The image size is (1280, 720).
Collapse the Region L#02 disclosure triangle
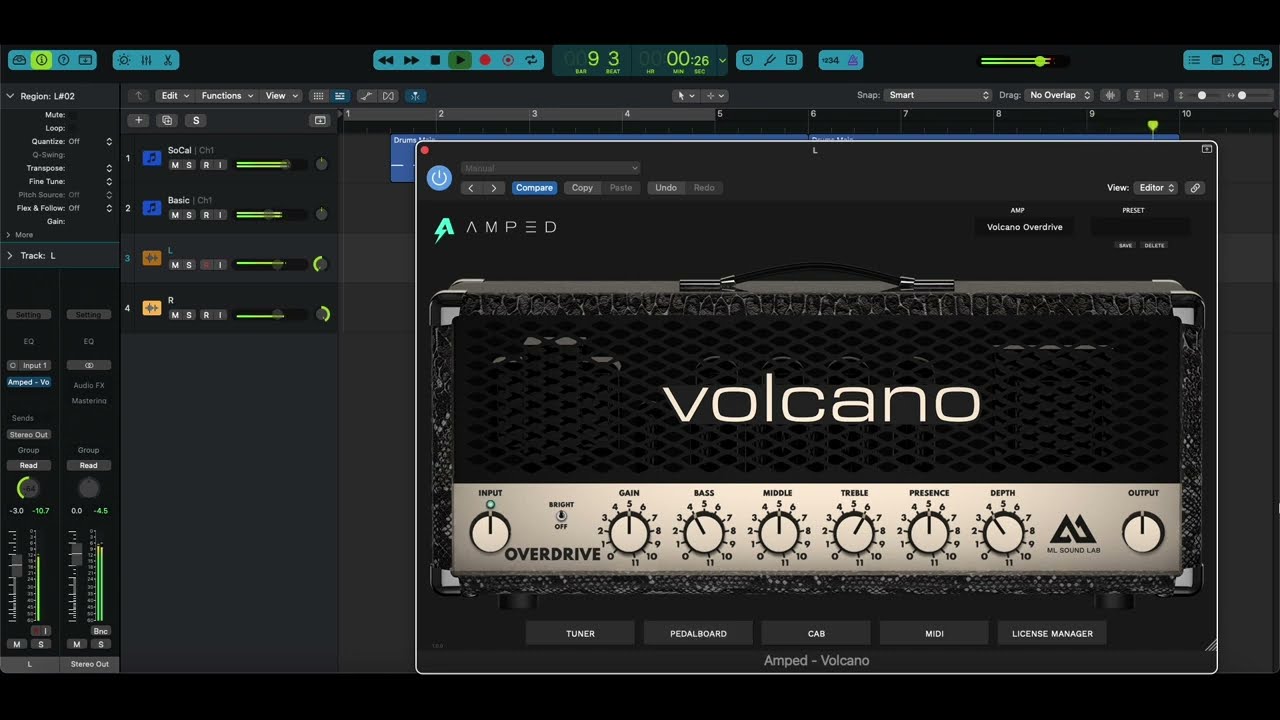coord(10,96)
